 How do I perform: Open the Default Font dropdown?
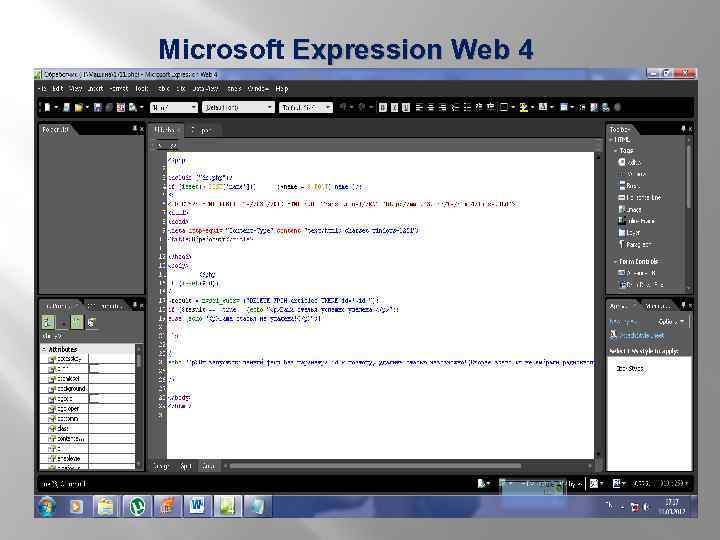[x=238, y=107]
